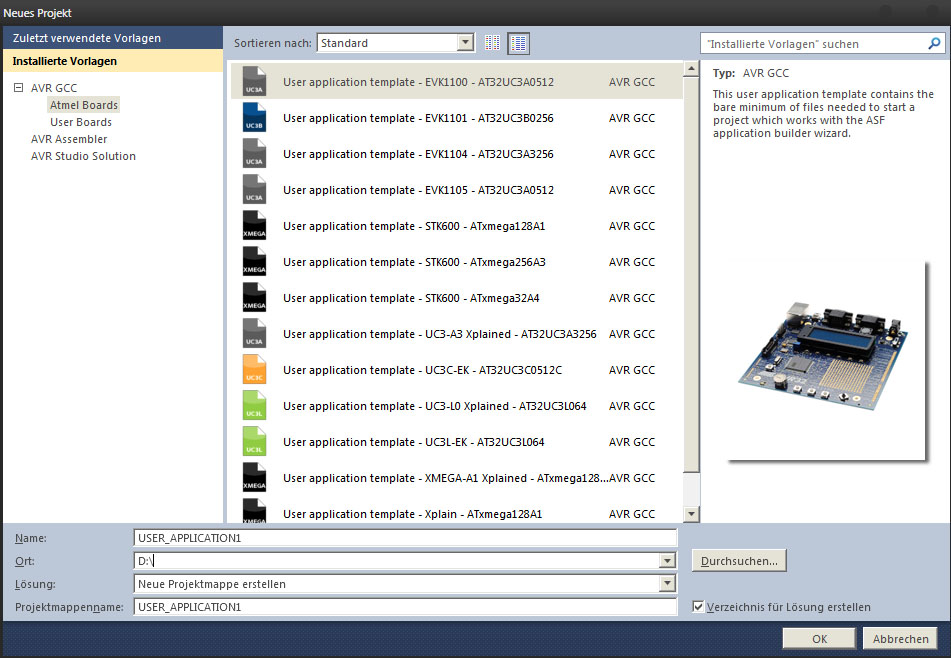
Task: Click the UC3A icon of EVK1105 template
Action: click(254, 190)
